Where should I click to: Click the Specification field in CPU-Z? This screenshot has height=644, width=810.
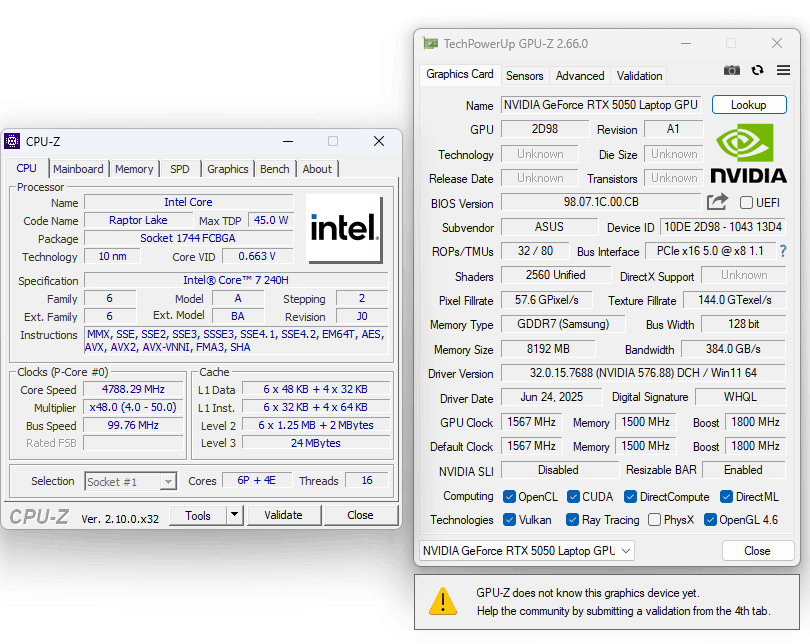click(x=236, y=280)
